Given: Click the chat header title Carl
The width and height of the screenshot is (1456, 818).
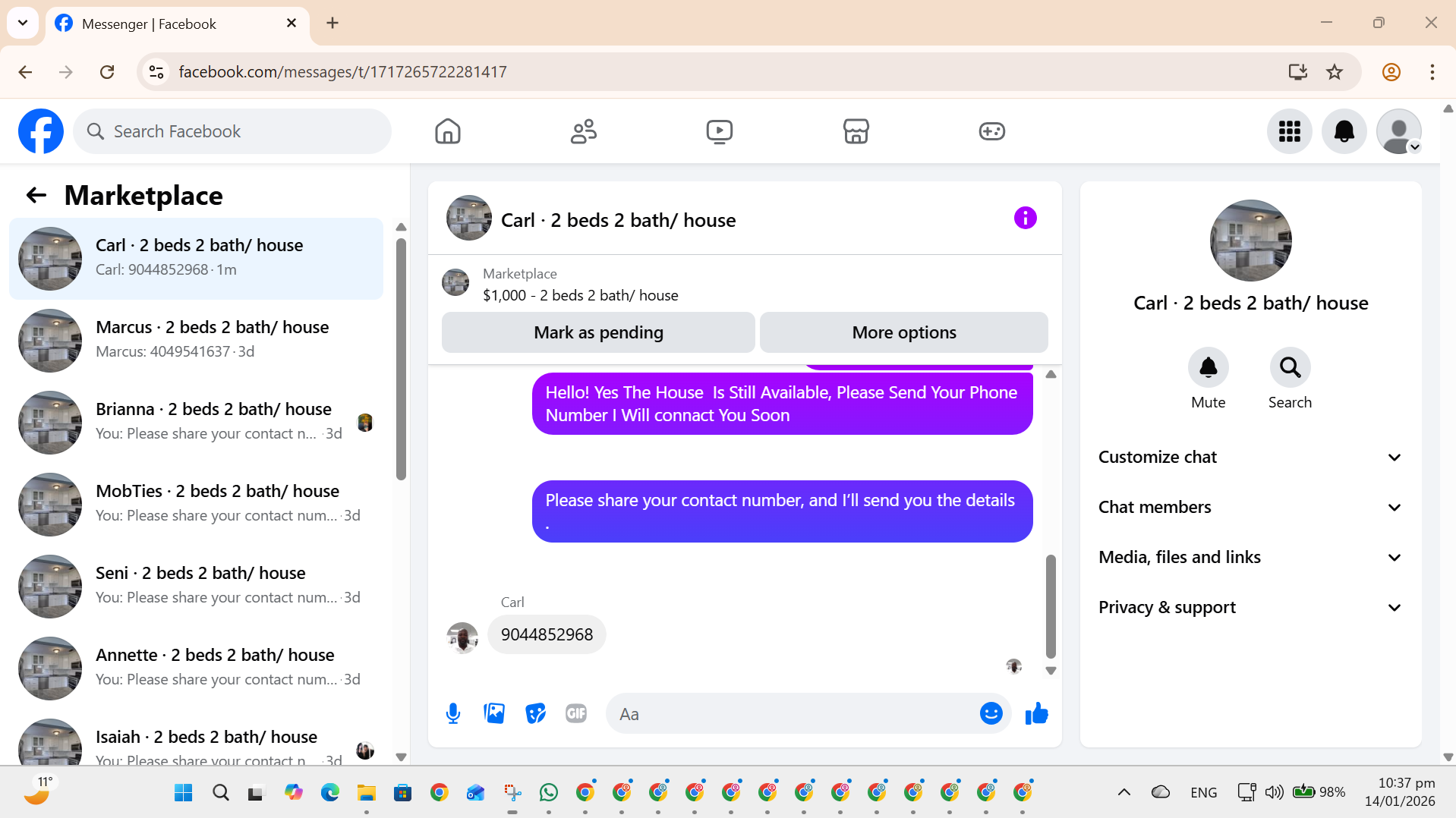Looking at the screenshot, I should click(x=618, y=220).
